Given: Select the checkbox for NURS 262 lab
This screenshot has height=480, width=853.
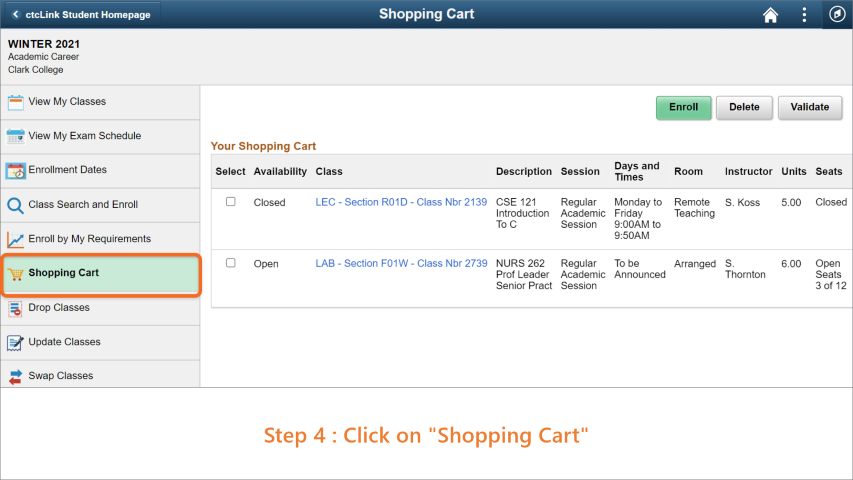Looking at the screenshot, I should coord(231,263).
